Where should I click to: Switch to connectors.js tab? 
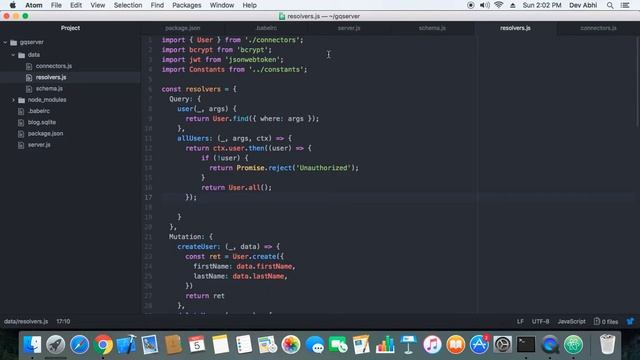pos(598,28)
